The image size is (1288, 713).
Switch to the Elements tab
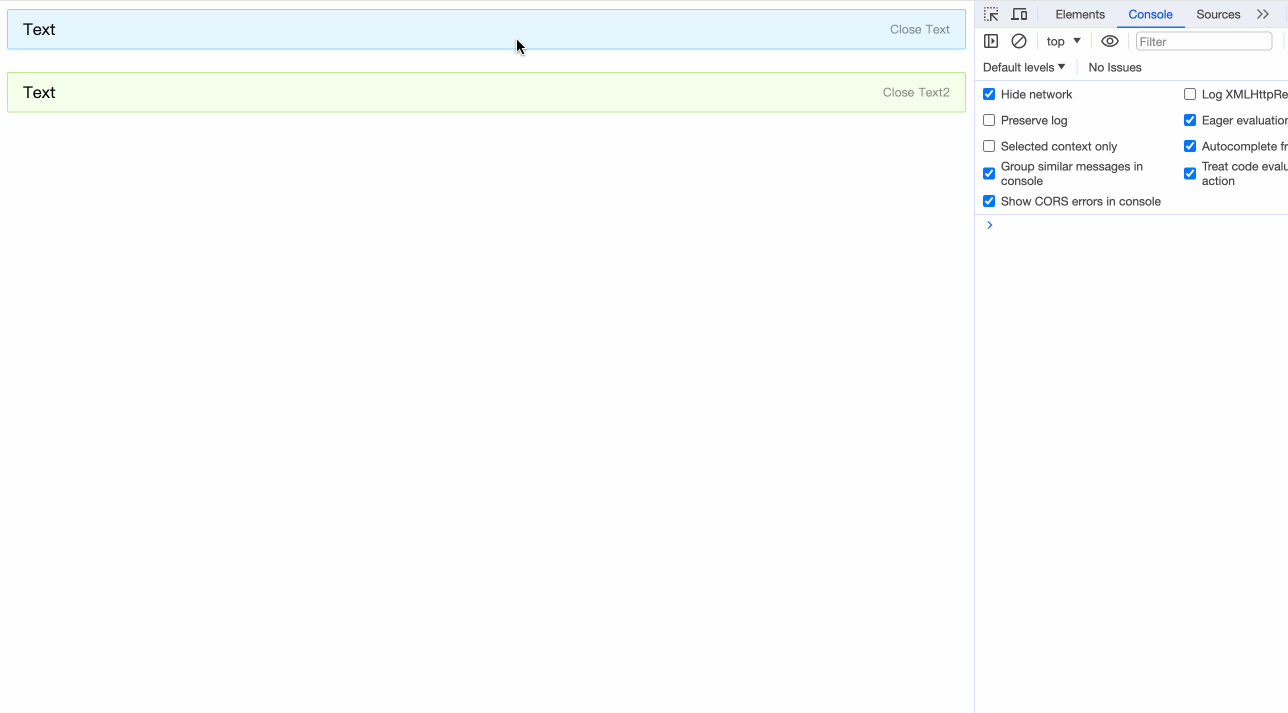(x=1080, y=14)
